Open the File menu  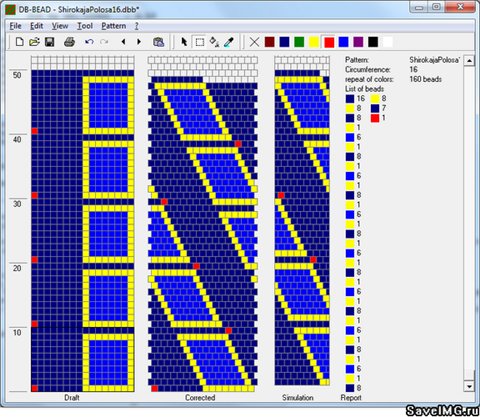(x=15, y=26)
